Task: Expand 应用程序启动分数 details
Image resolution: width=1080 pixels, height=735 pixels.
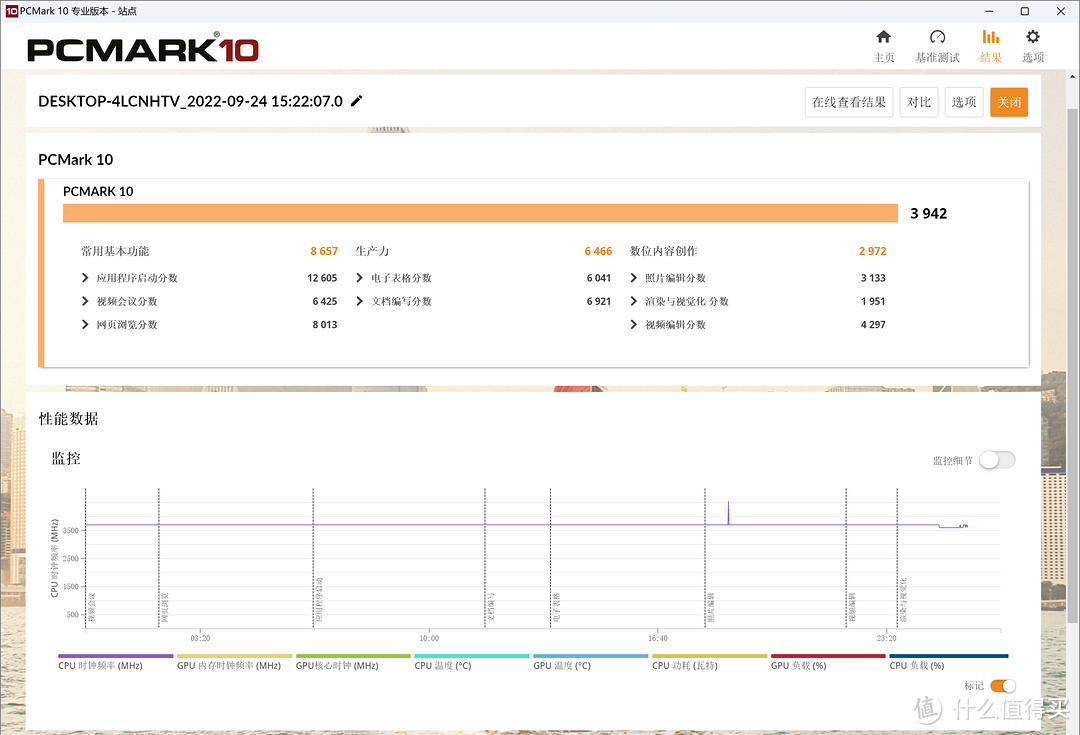Action: click(85, 278)
